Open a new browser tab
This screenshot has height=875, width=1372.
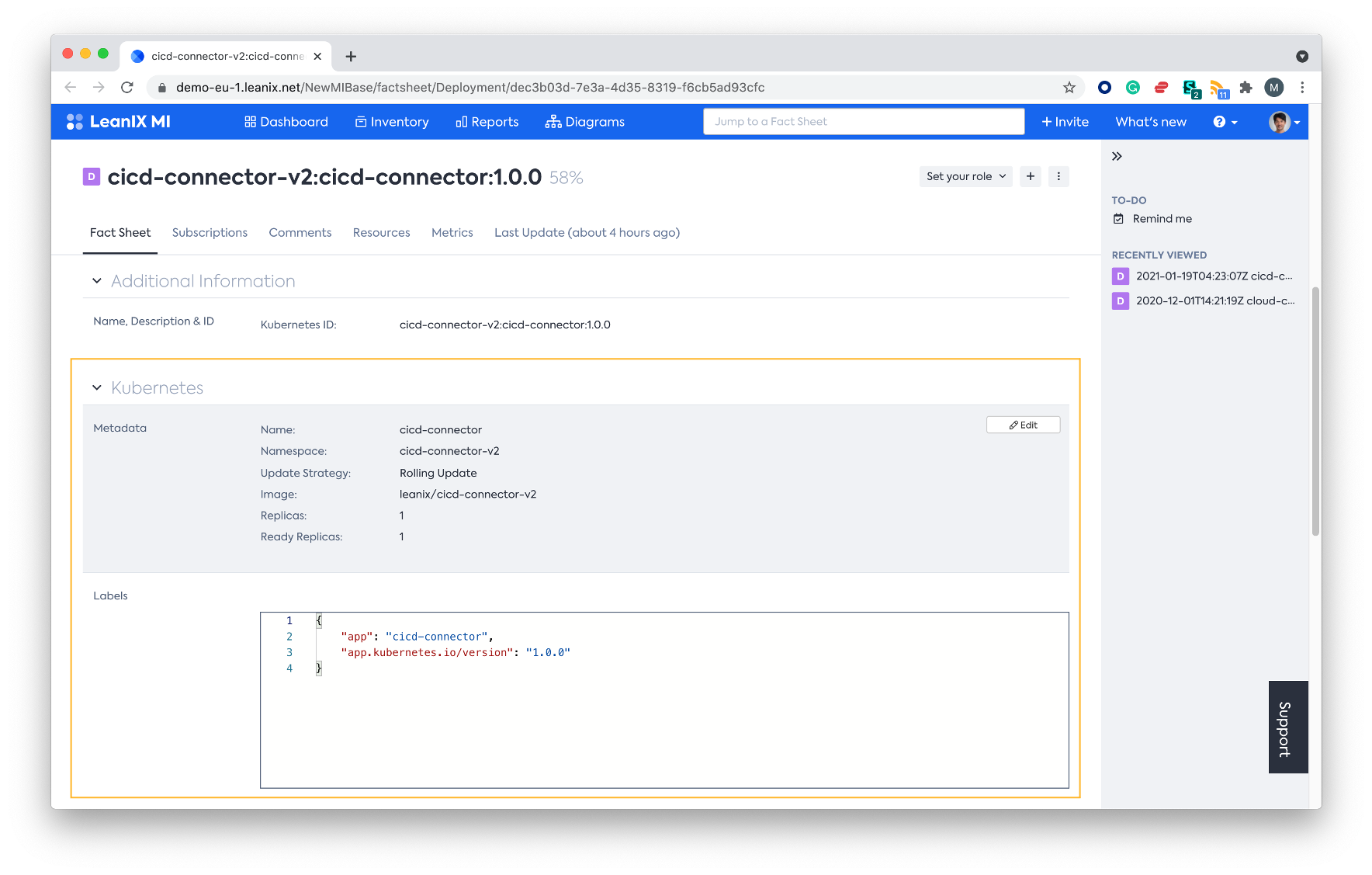click(351, 57)
